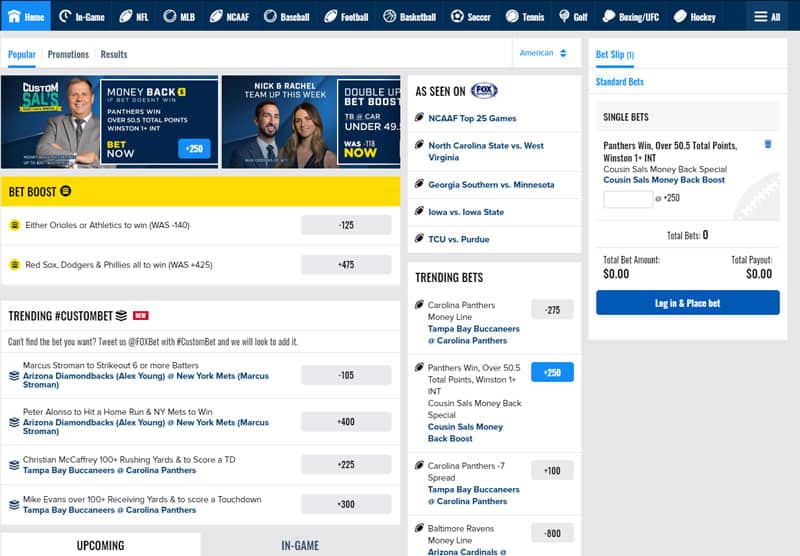Select the MLB baseball icon
The image size is (800, 556).
(169, 16)
